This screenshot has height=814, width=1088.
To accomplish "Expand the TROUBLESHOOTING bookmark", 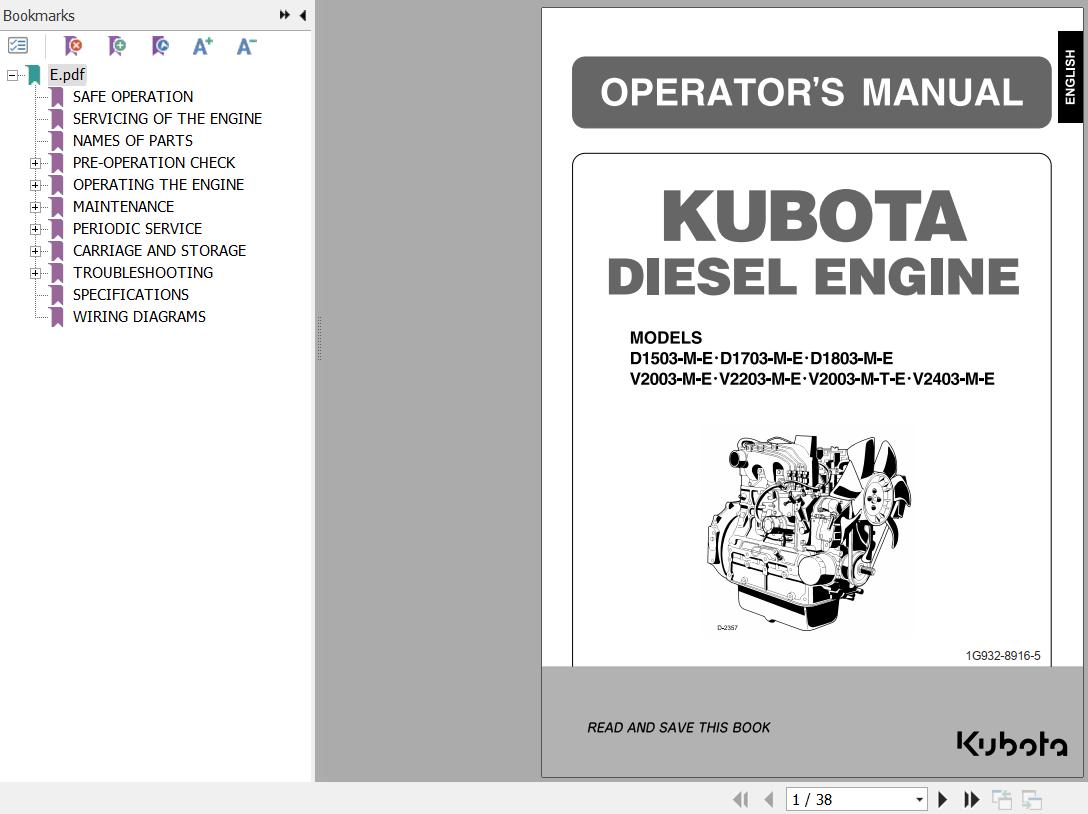I will pos(35,273).
